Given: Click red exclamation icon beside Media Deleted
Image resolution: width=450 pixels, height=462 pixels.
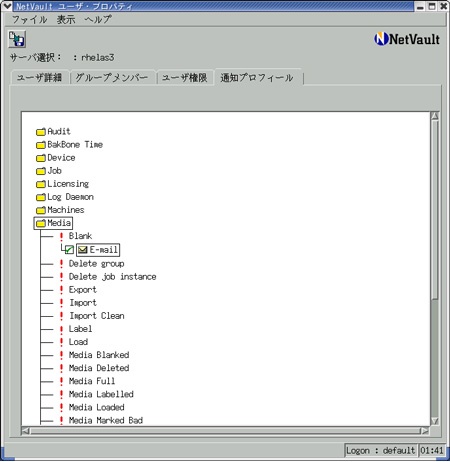Looking at the screenshot, I should 61,368.
